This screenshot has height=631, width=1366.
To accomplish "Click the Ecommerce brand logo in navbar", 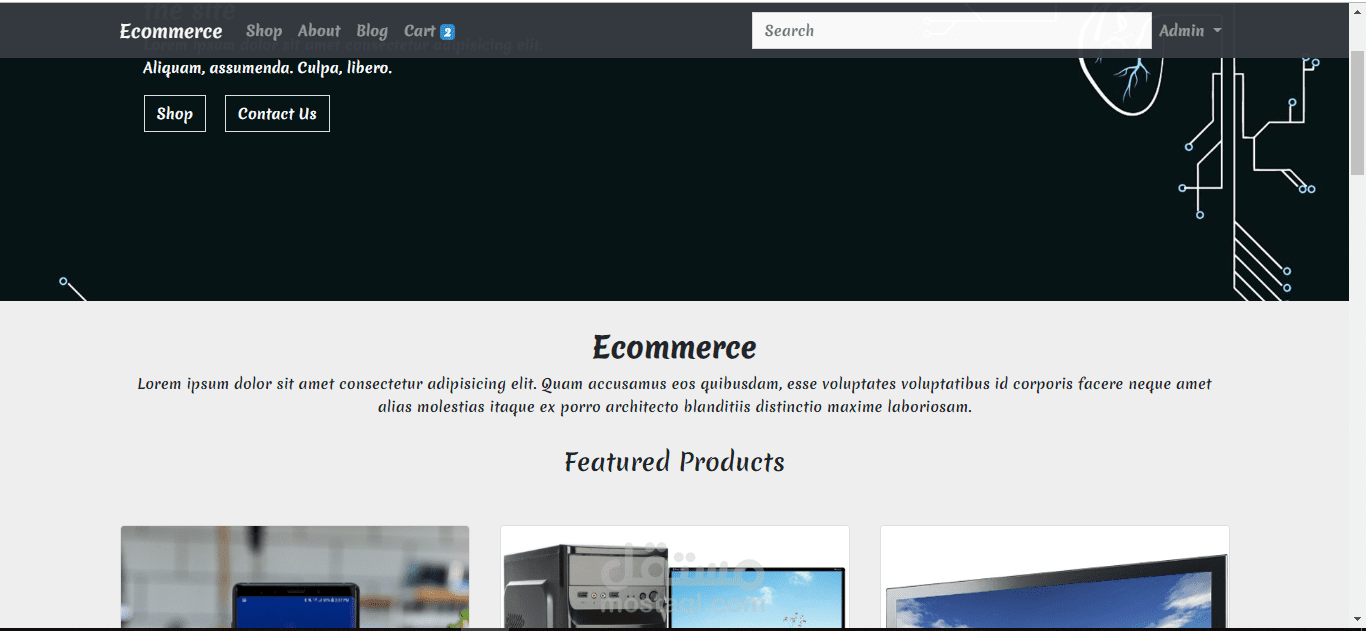I will point(171,31).
